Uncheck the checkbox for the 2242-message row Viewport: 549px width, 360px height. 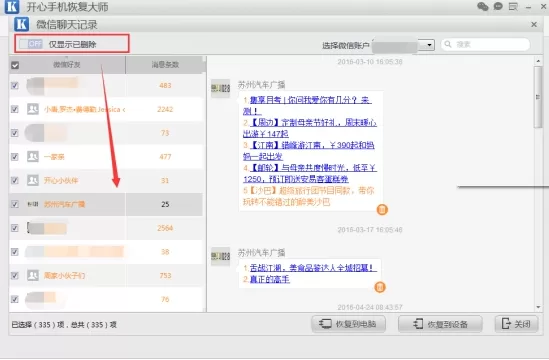15,109
